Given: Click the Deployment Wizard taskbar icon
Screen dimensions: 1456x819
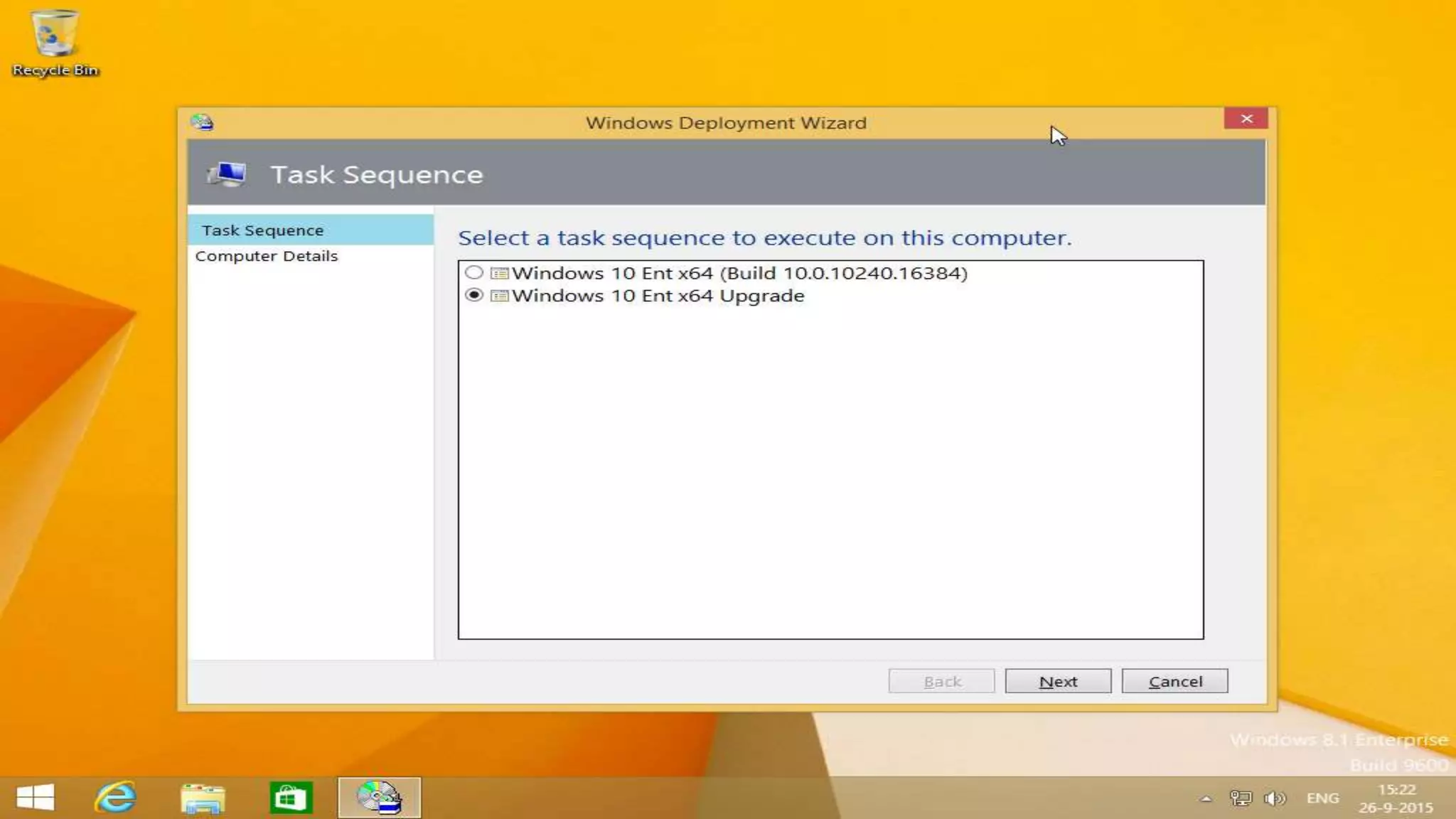Looking at the screenshot, I should [x=379, y=798].
